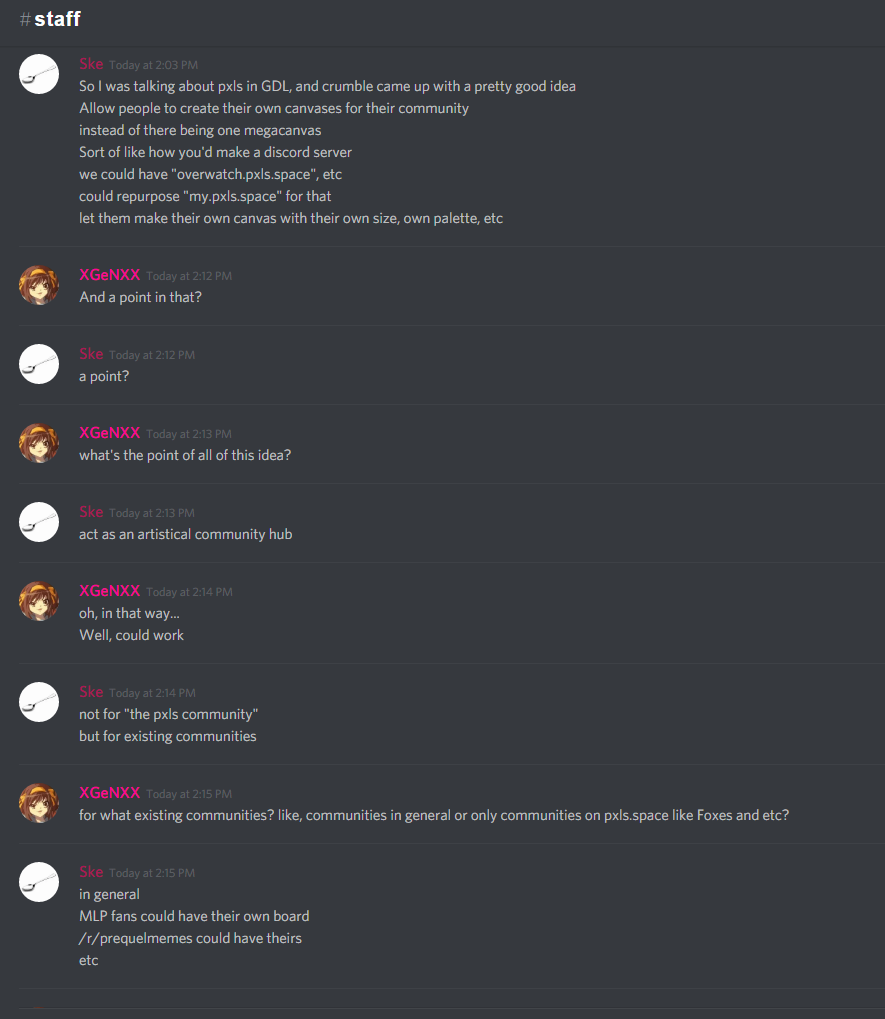Click XGeNXX username at 2:14 PM
885x1019 pixels.
[109, 591]
